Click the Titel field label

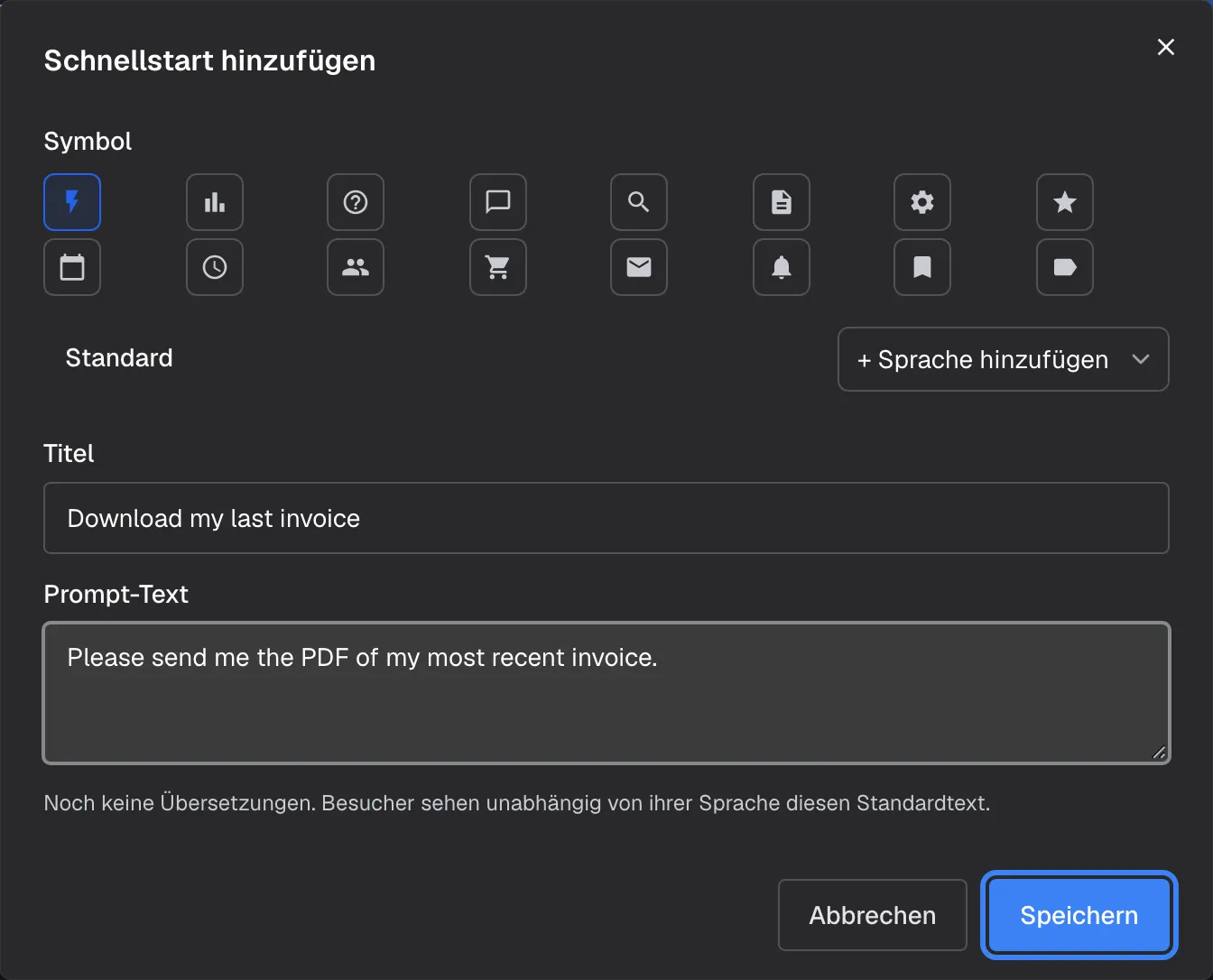point(69,453)
